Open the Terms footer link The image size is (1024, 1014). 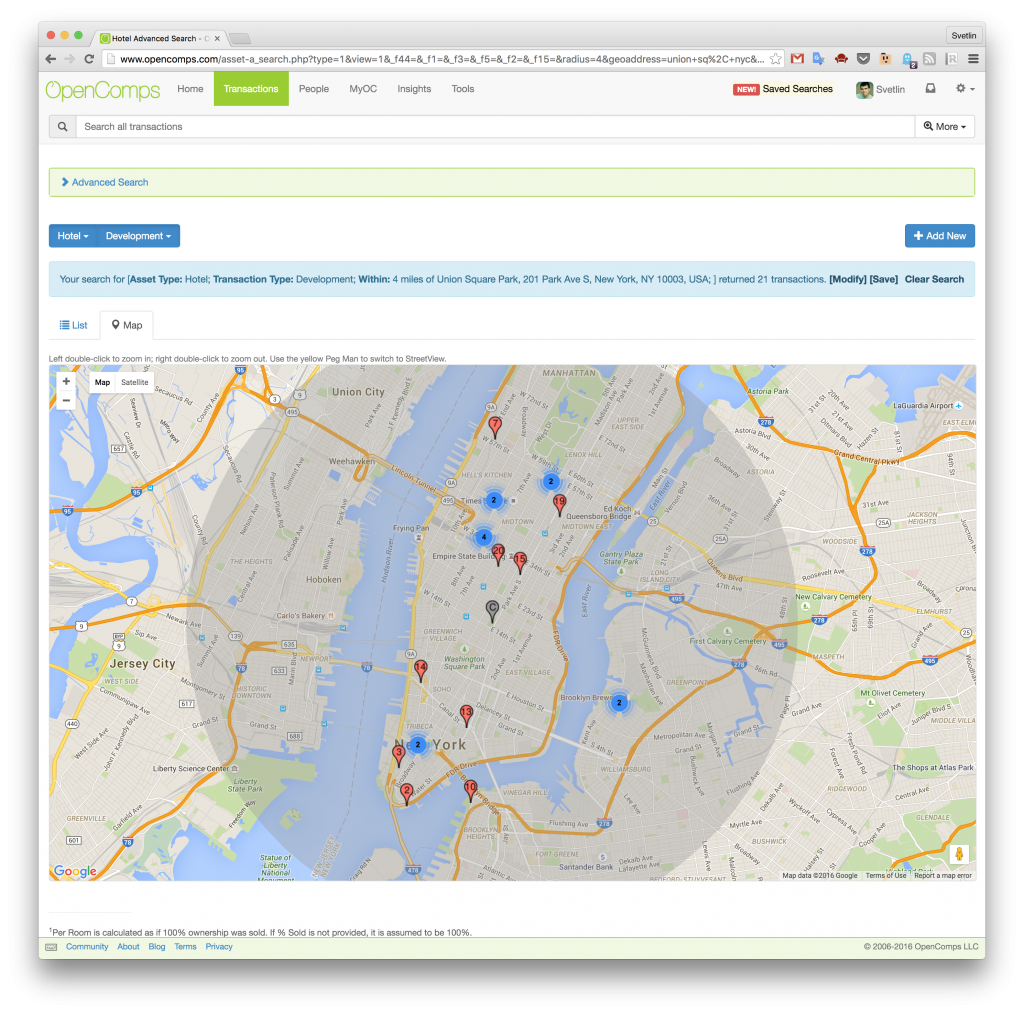pos(185,947)
